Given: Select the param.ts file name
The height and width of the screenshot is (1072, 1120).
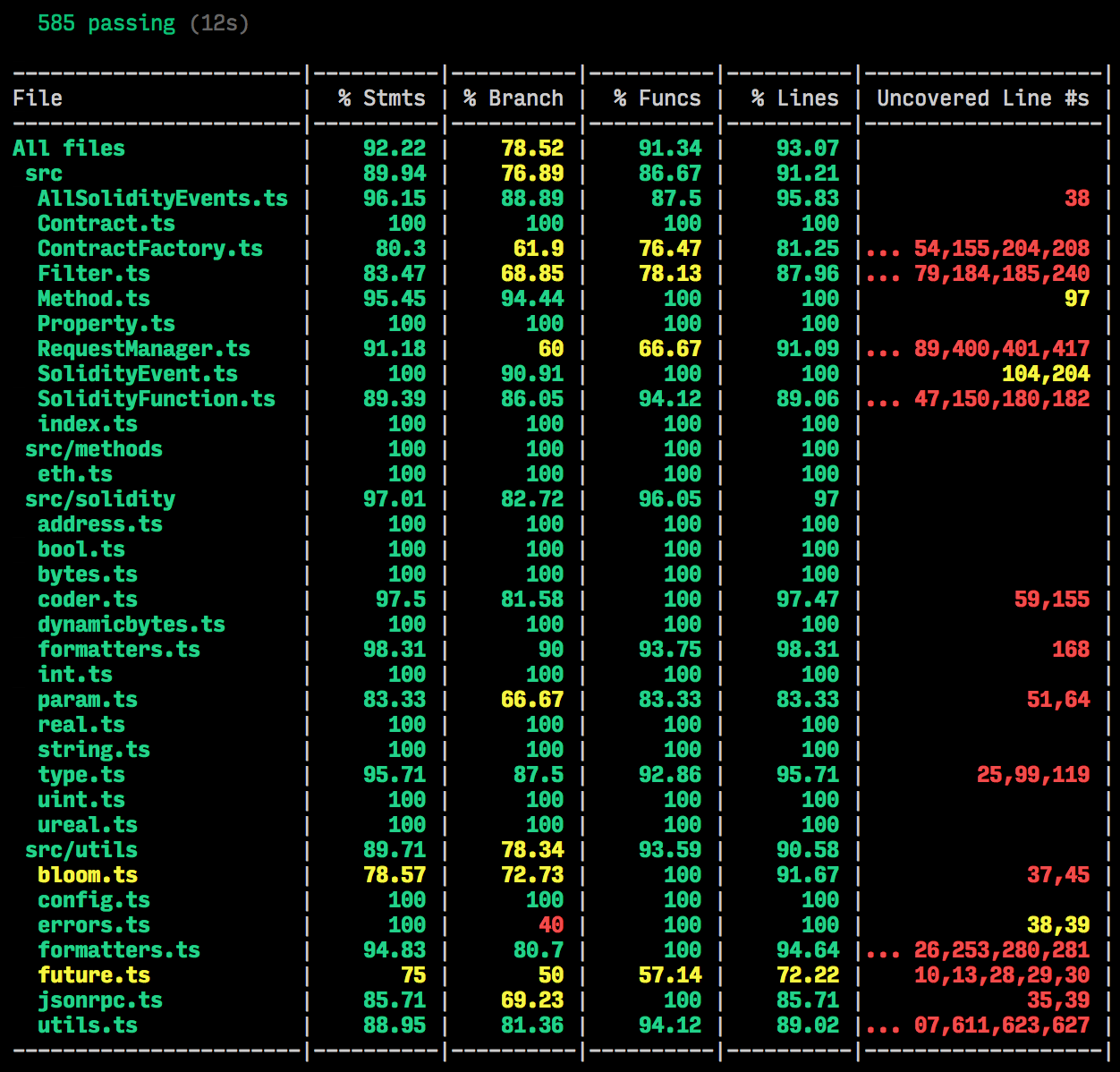Looking at the screenshot, I should [88, 699].
